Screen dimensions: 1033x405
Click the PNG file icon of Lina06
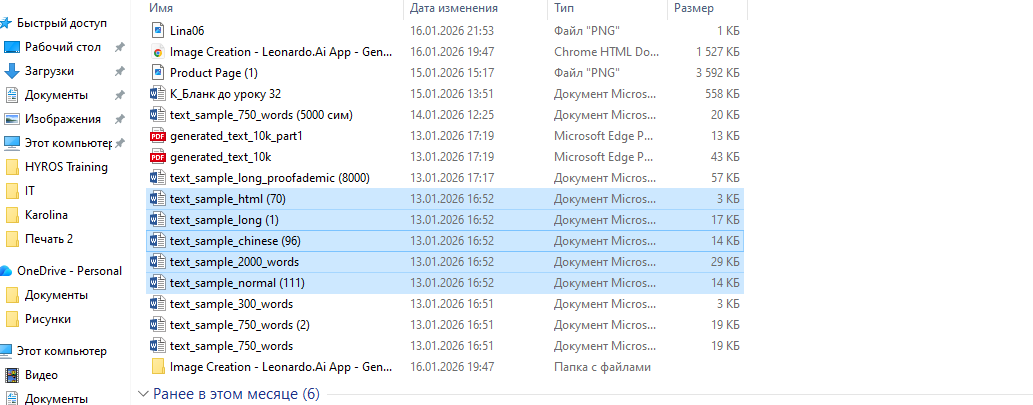click(157, 31)
